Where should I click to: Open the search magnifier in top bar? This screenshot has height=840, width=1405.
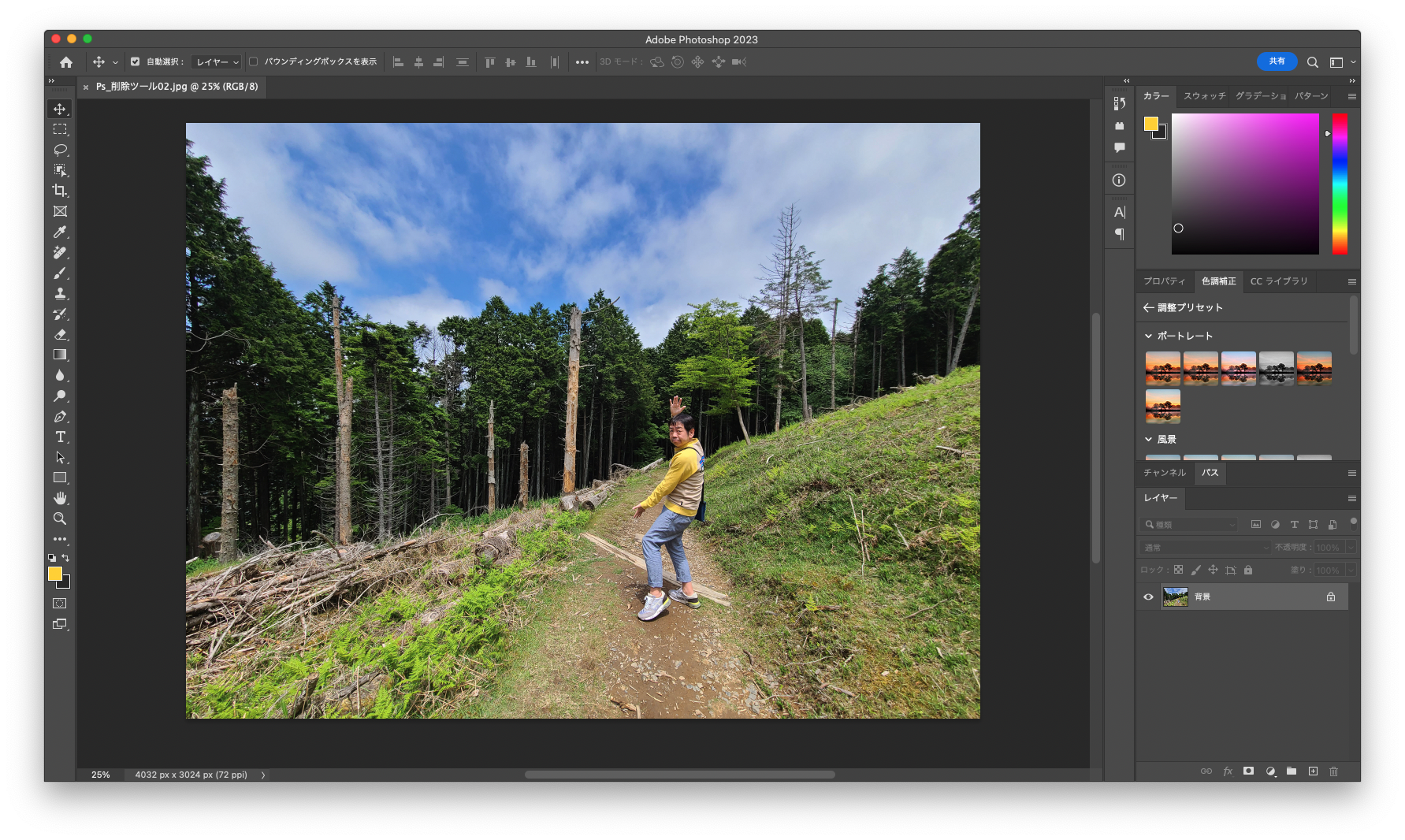point(1312,62)
